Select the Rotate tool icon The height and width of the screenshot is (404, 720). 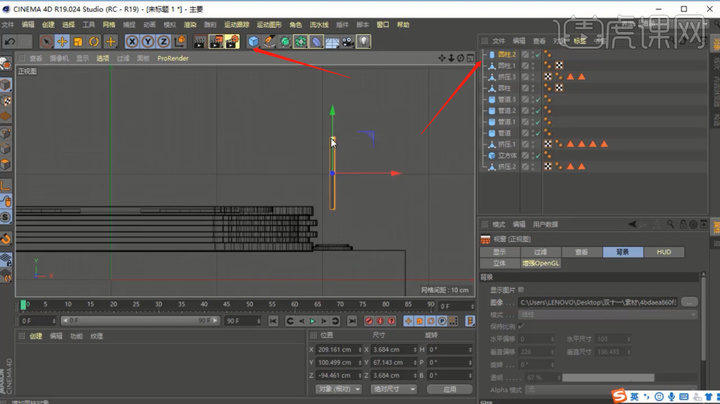[x=94, y=42]
